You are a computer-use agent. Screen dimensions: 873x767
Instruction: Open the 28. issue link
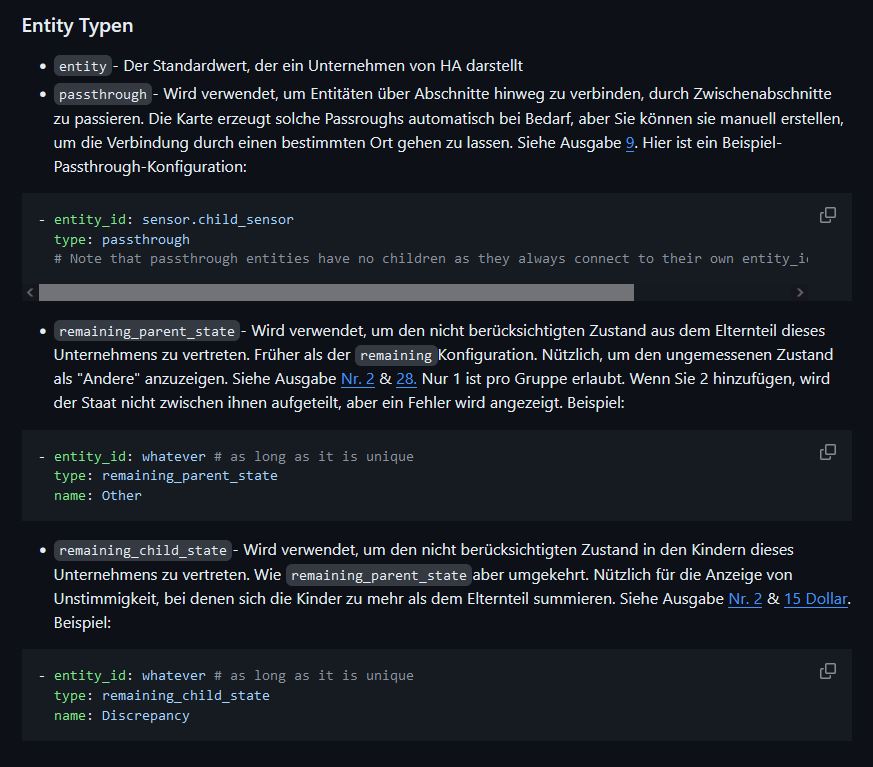406,379
